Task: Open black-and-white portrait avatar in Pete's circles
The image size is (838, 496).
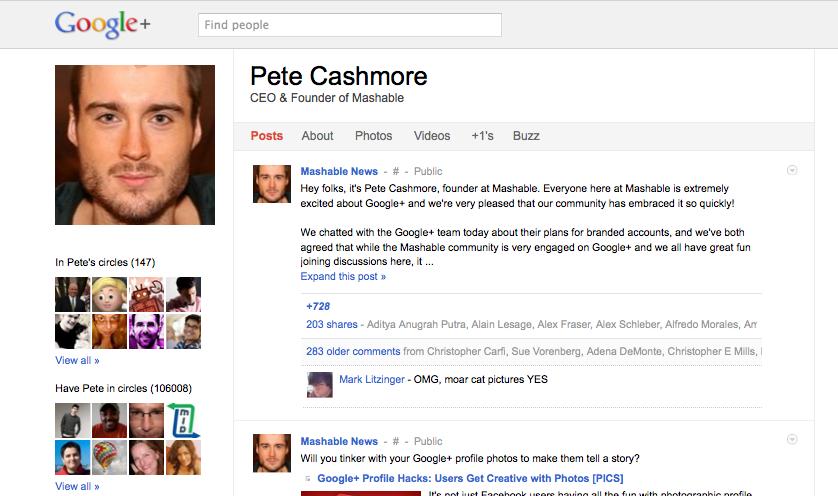Action: (73, 331)
